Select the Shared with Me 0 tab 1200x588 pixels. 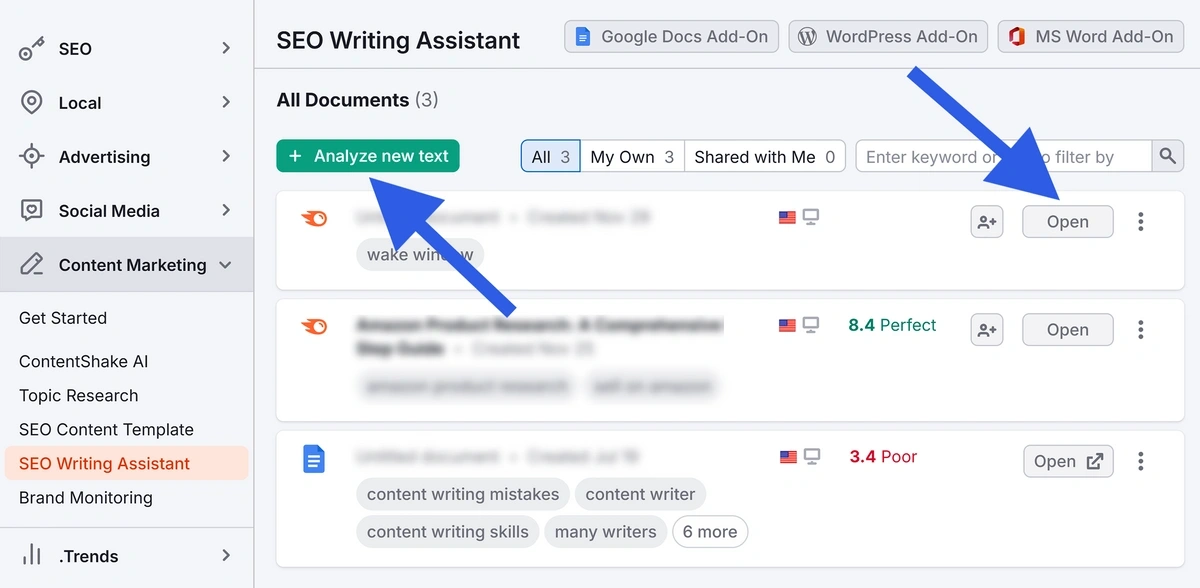point(765,156)
